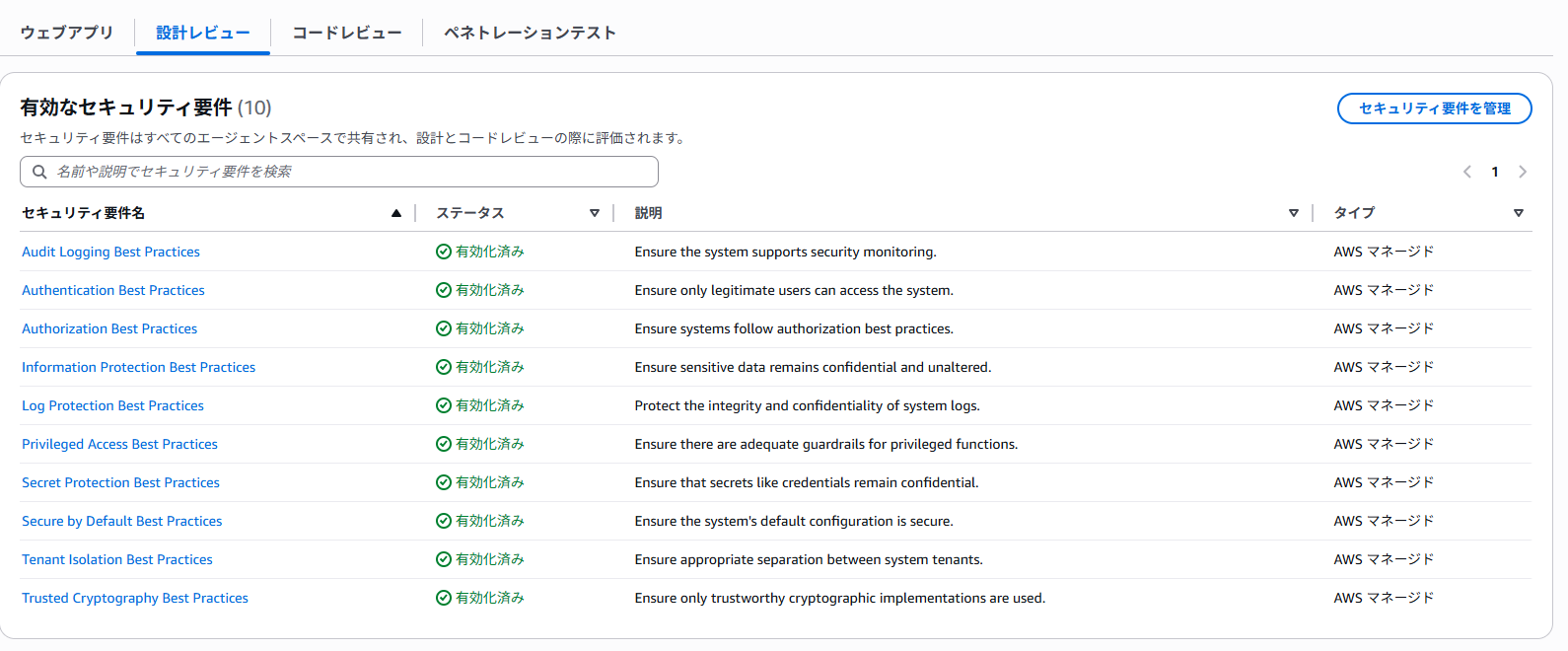Click enabled check icon for Information Protection

tap(444, 367)
